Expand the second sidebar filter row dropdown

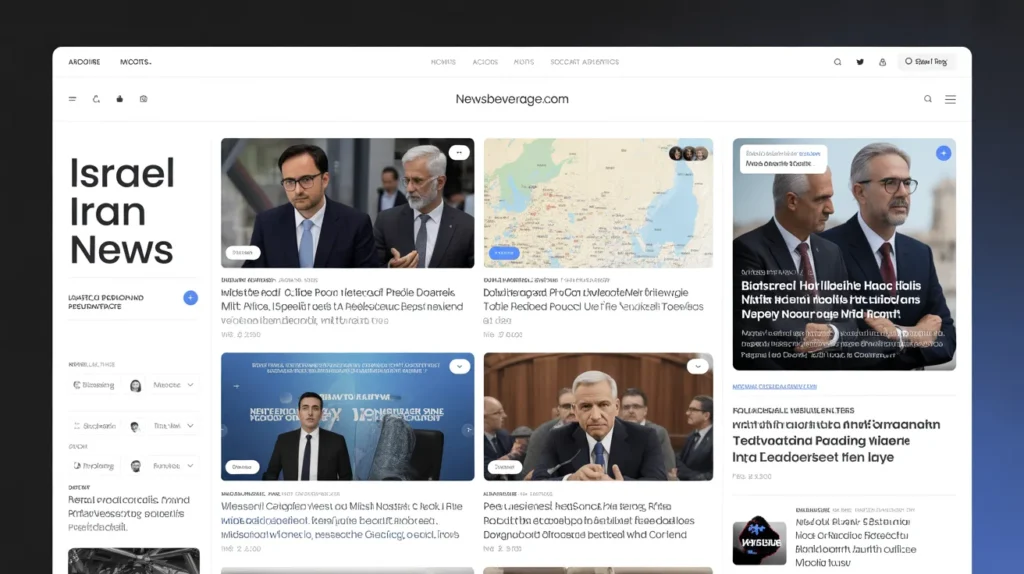[x=191, y=426]
